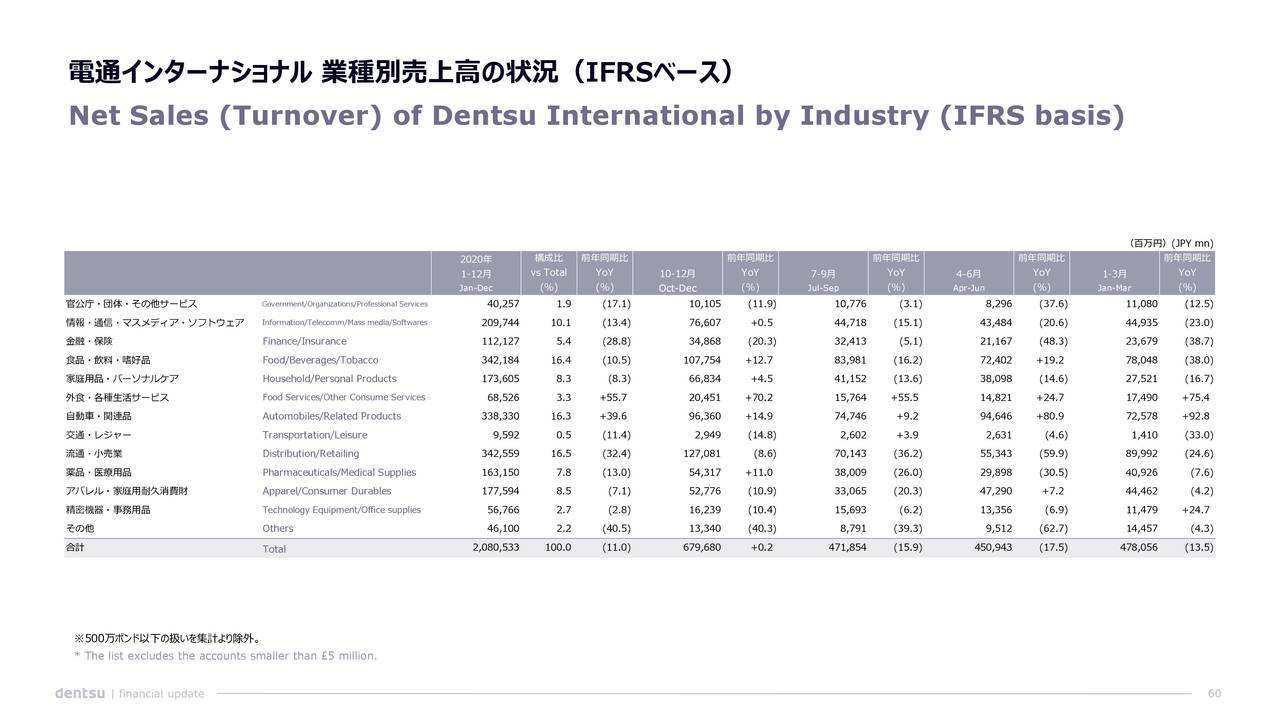This screenshot has height=720, width=1280.
Task: Select the full-year total value 2,080,533
Action: [x=495, y=547]
